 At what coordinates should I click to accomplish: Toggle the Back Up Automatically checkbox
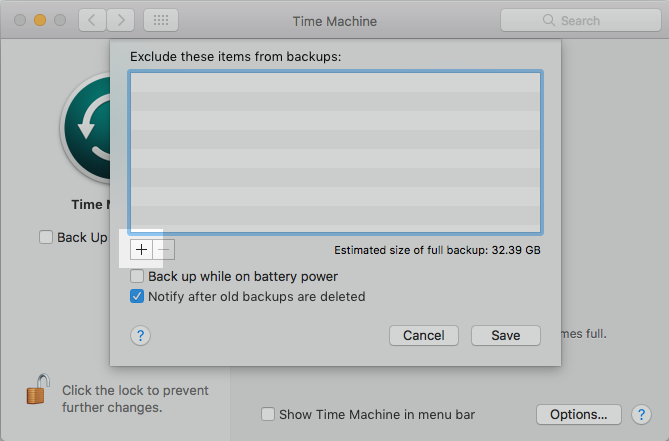click(x=46, y=237)
